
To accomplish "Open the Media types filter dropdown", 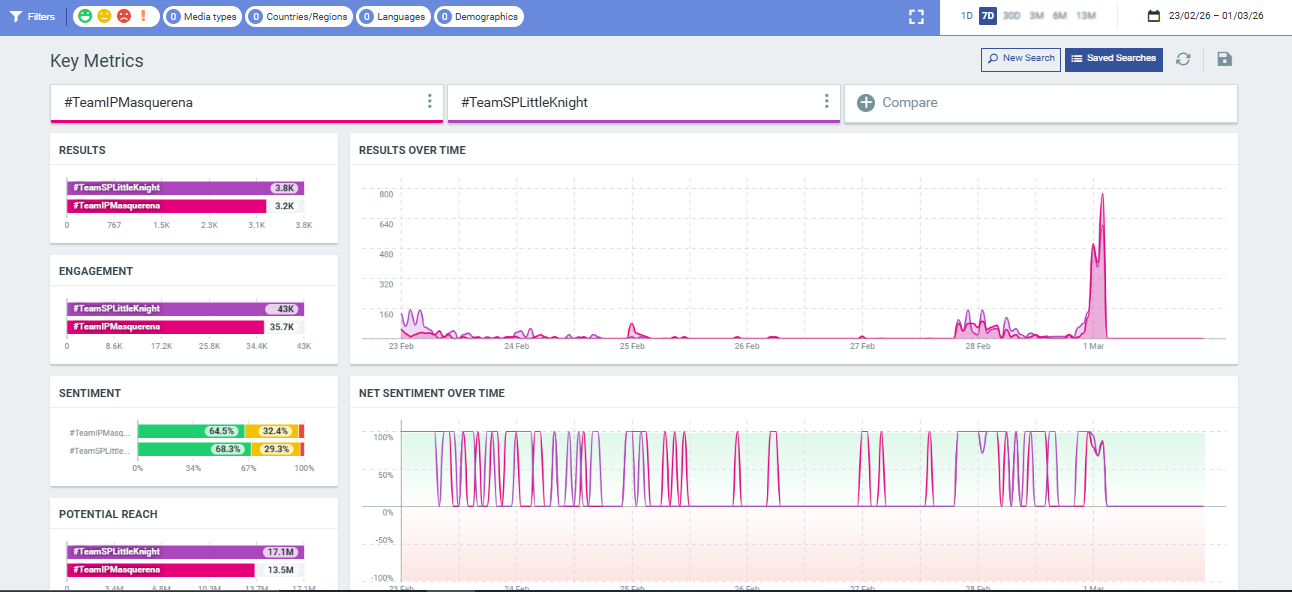I will [202, 17].
